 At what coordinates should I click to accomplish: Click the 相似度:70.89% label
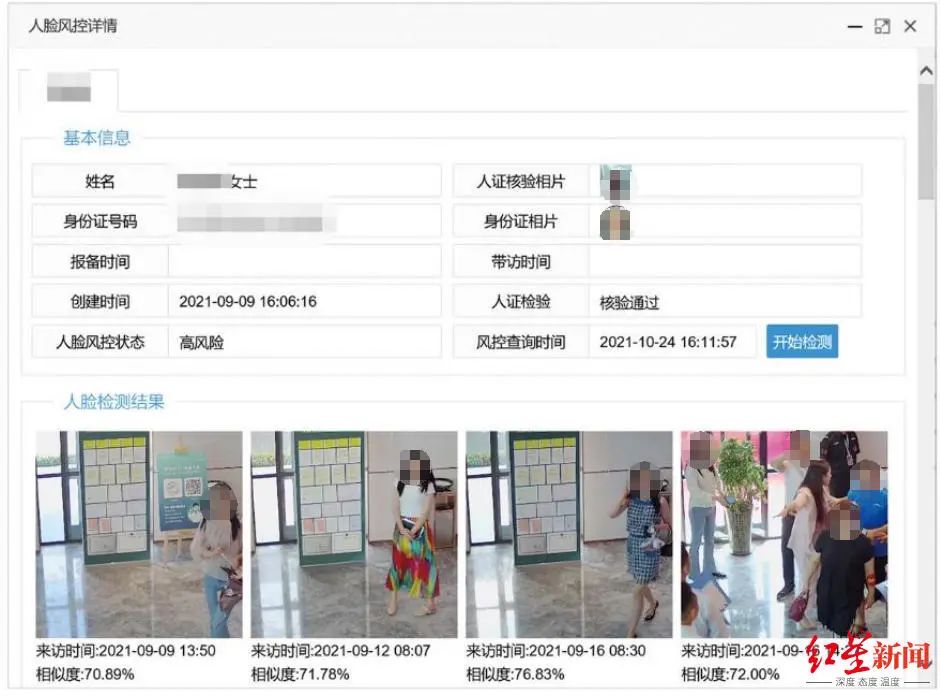tap(85, 674)
